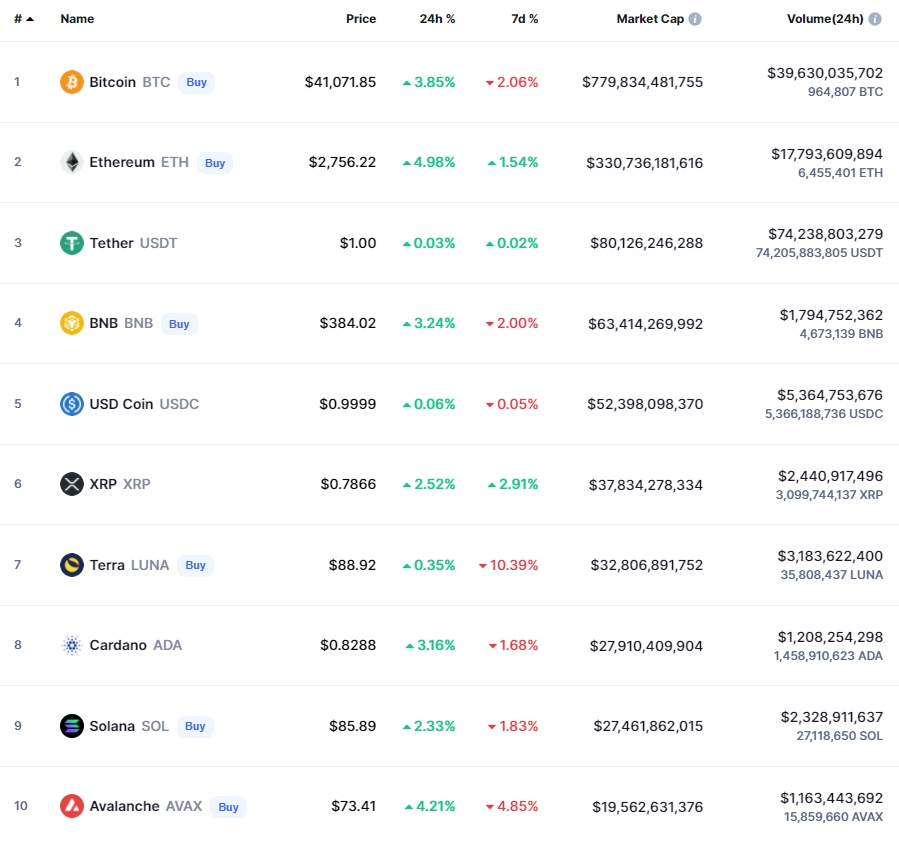The width and height of the screenshot is (899, 846).
Task: Click the Buy button next to Solana
Action: (195, 726)
